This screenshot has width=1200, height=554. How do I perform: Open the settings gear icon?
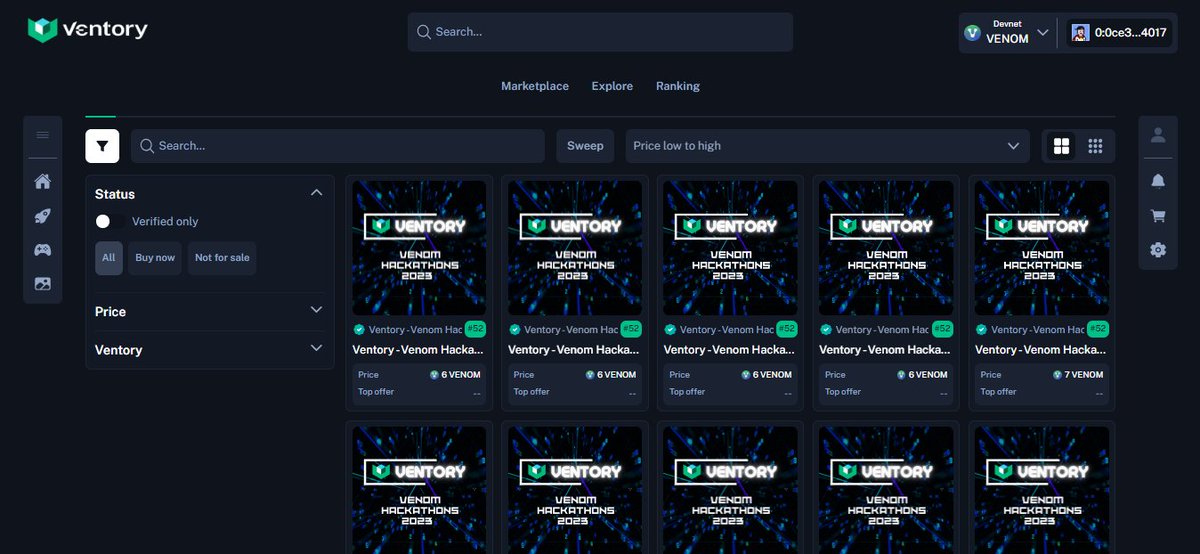[x=1158, y=250]
